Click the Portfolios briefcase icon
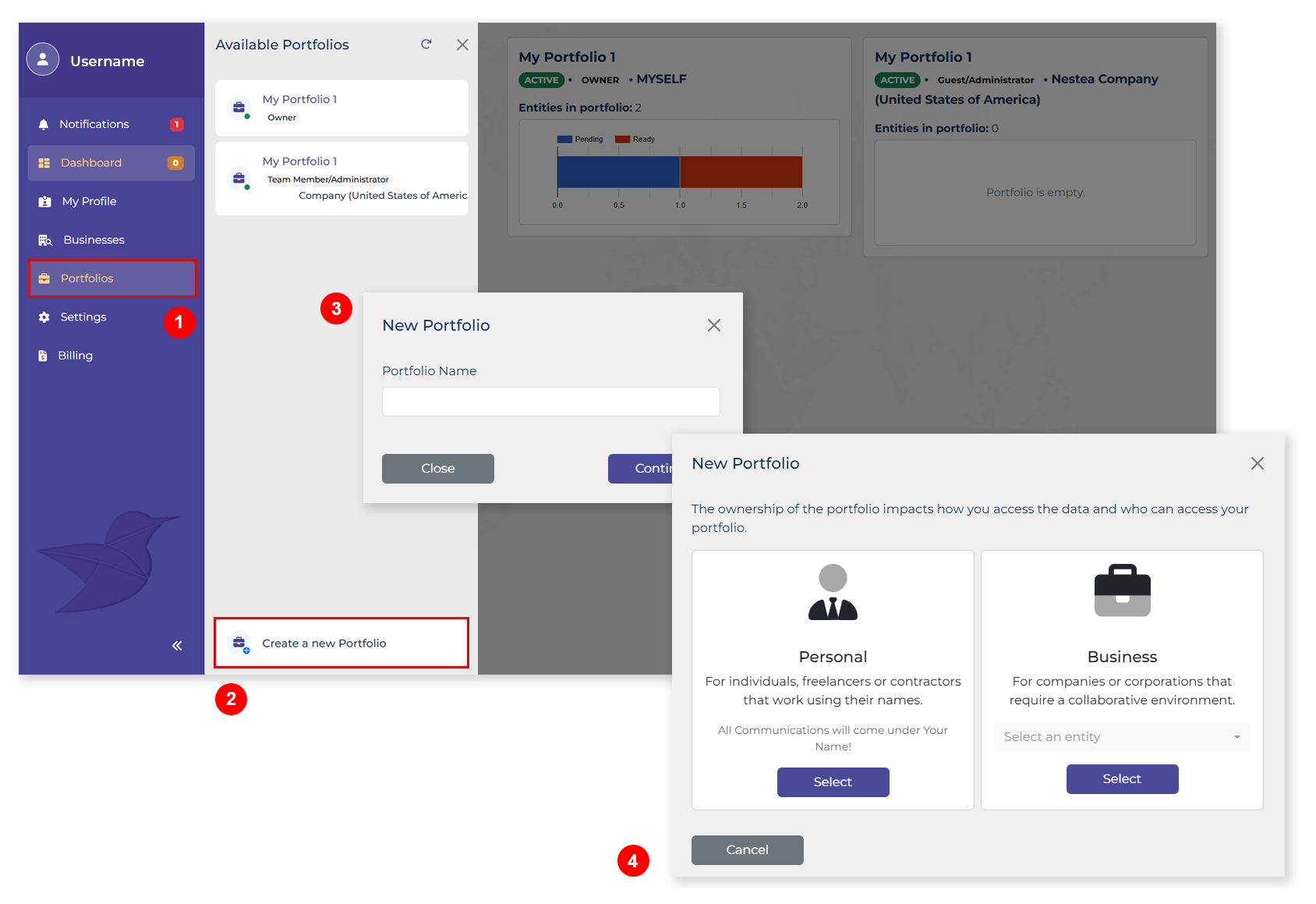Viewport: 1316px width, 904px height. point(44,278)
